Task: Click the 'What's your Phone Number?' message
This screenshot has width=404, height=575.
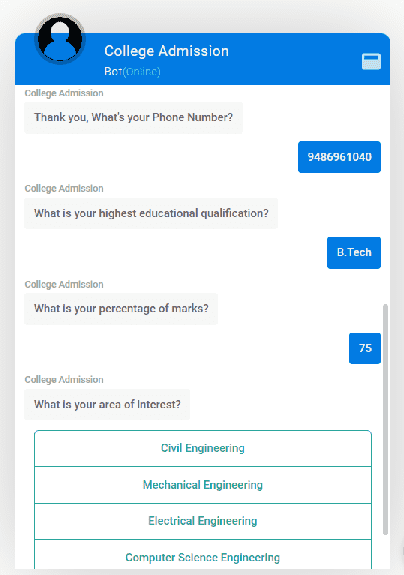Action: (x=133, y=118)
